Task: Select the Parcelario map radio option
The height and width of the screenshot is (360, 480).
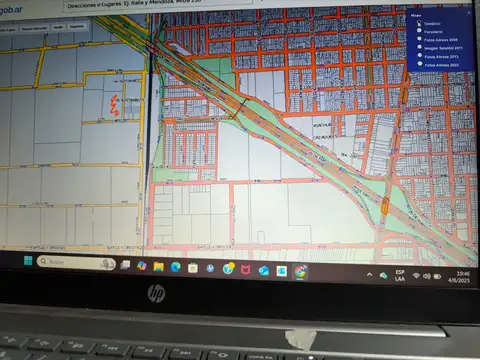Action: coord(419,31)
